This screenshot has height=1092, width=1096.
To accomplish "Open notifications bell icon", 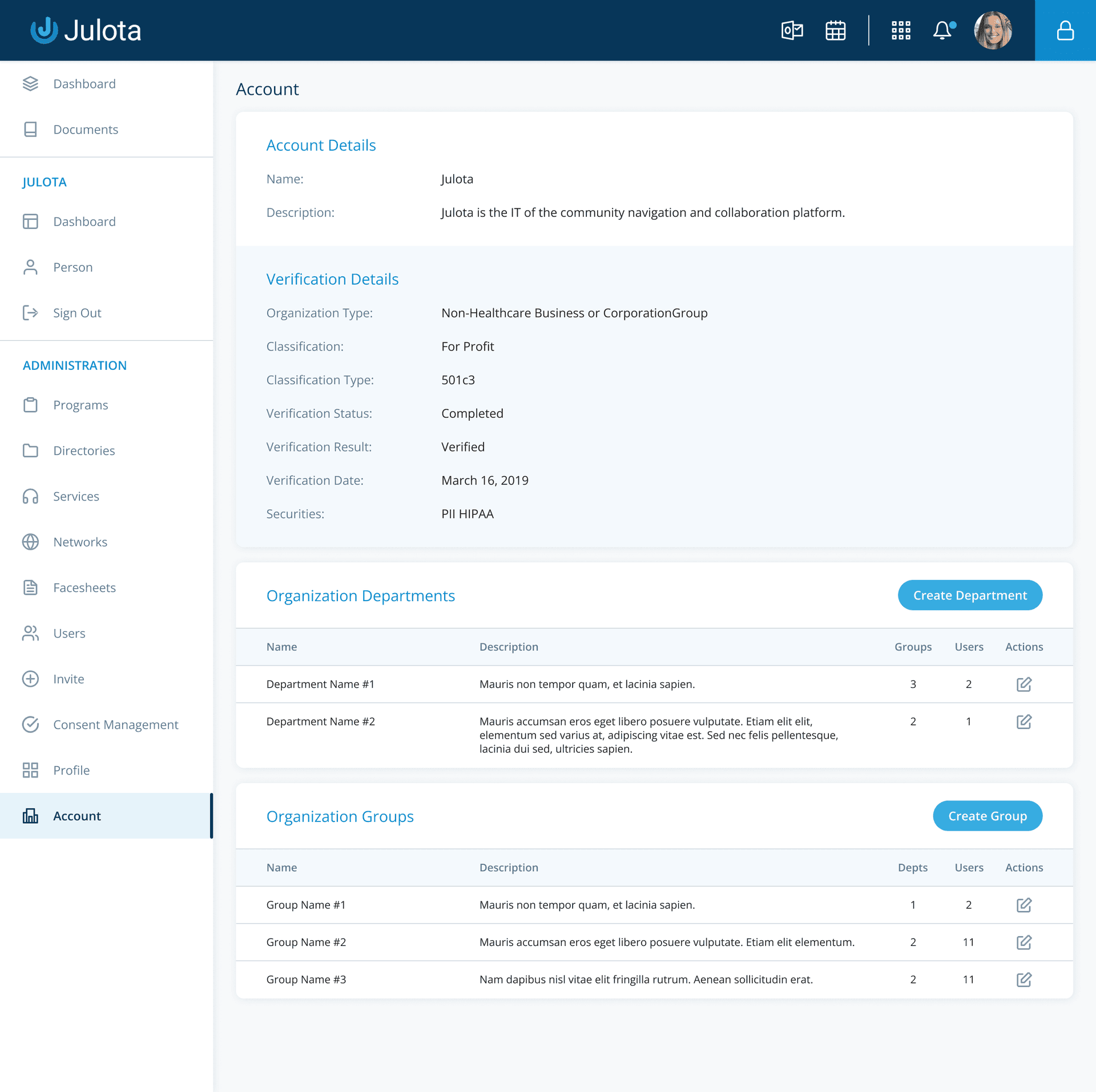I will click(944, 30).
